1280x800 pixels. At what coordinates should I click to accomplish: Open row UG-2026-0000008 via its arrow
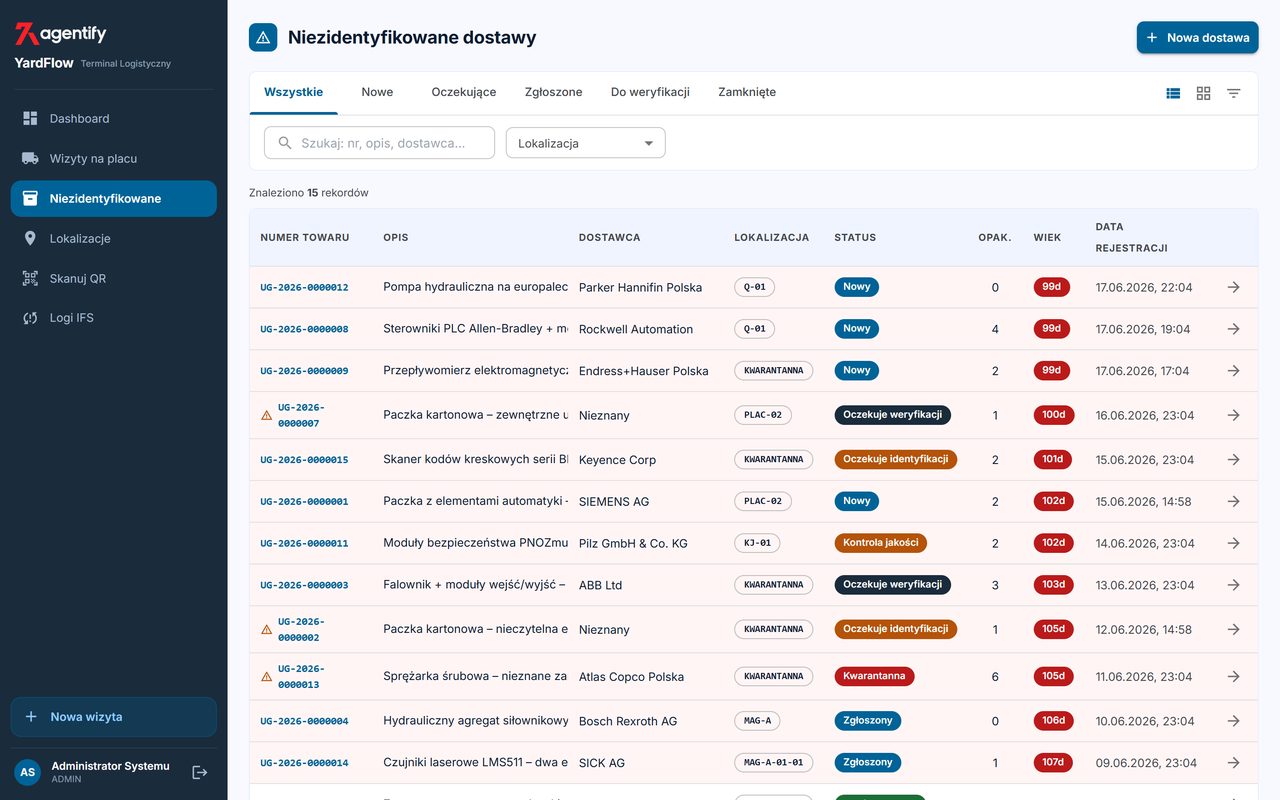(1233, 329)
